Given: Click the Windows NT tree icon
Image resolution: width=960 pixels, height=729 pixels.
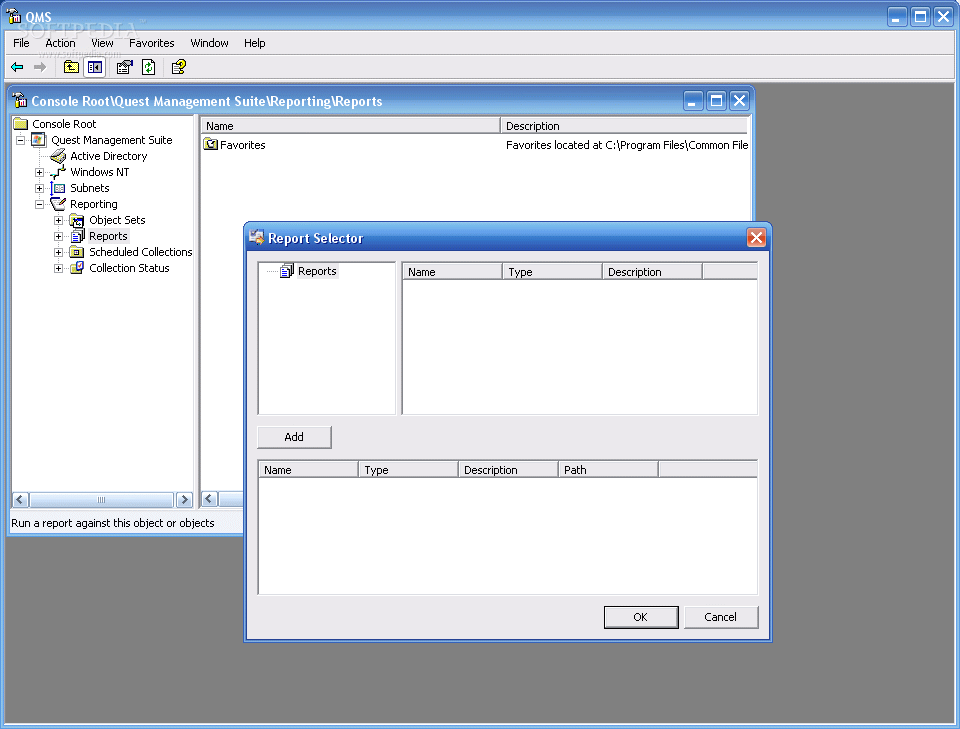Looking at the screenshot, I should pyautogui.click(x=58, y=172).
